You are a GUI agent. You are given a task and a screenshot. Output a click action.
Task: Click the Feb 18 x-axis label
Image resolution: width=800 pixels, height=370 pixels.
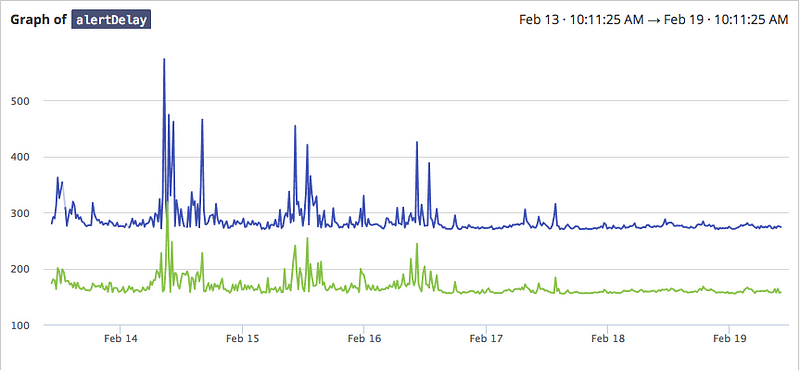coord(608,338)
